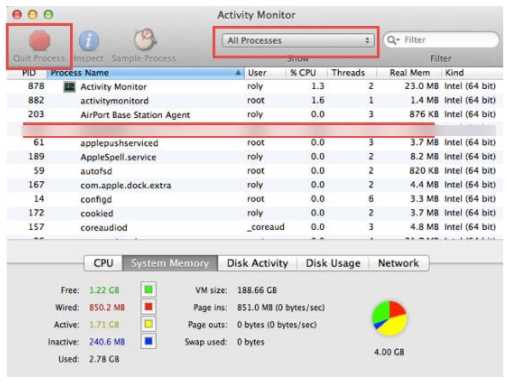Screen dimensions: 509x381
Task: Sort by Real Mem column header
Action: (409, 73)
